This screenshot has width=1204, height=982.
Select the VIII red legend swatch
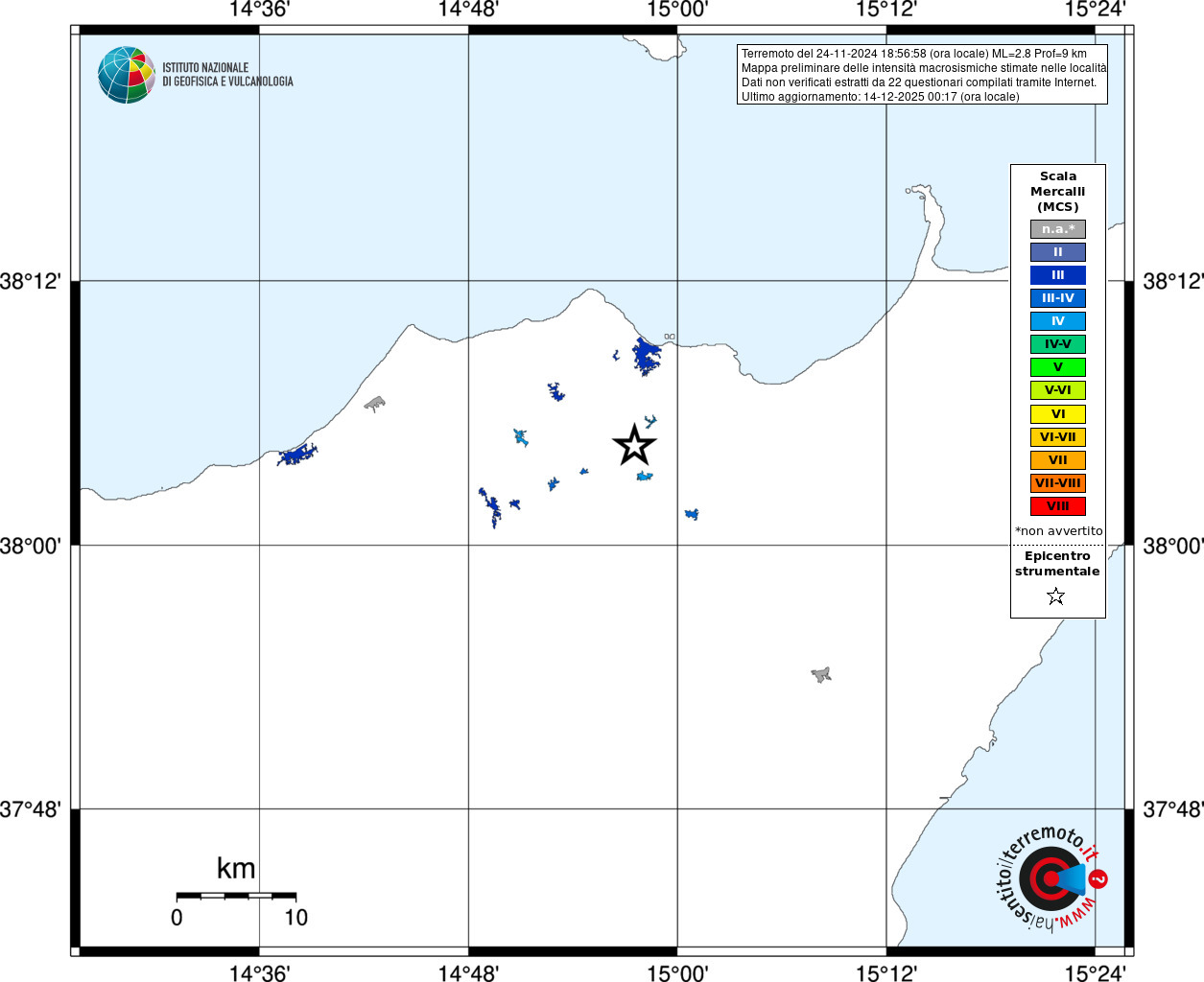point(1058,506)
